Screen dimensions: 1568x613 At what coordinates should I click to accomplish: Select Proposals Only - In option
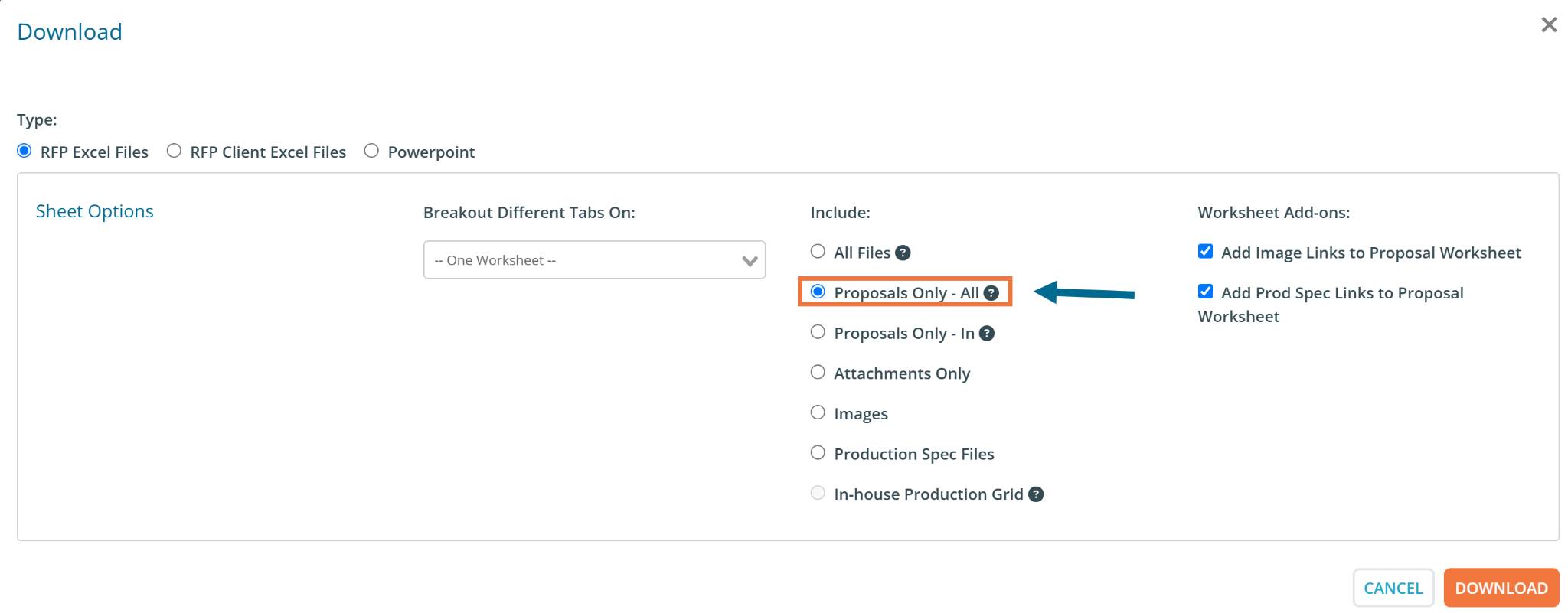click(818, 331)
